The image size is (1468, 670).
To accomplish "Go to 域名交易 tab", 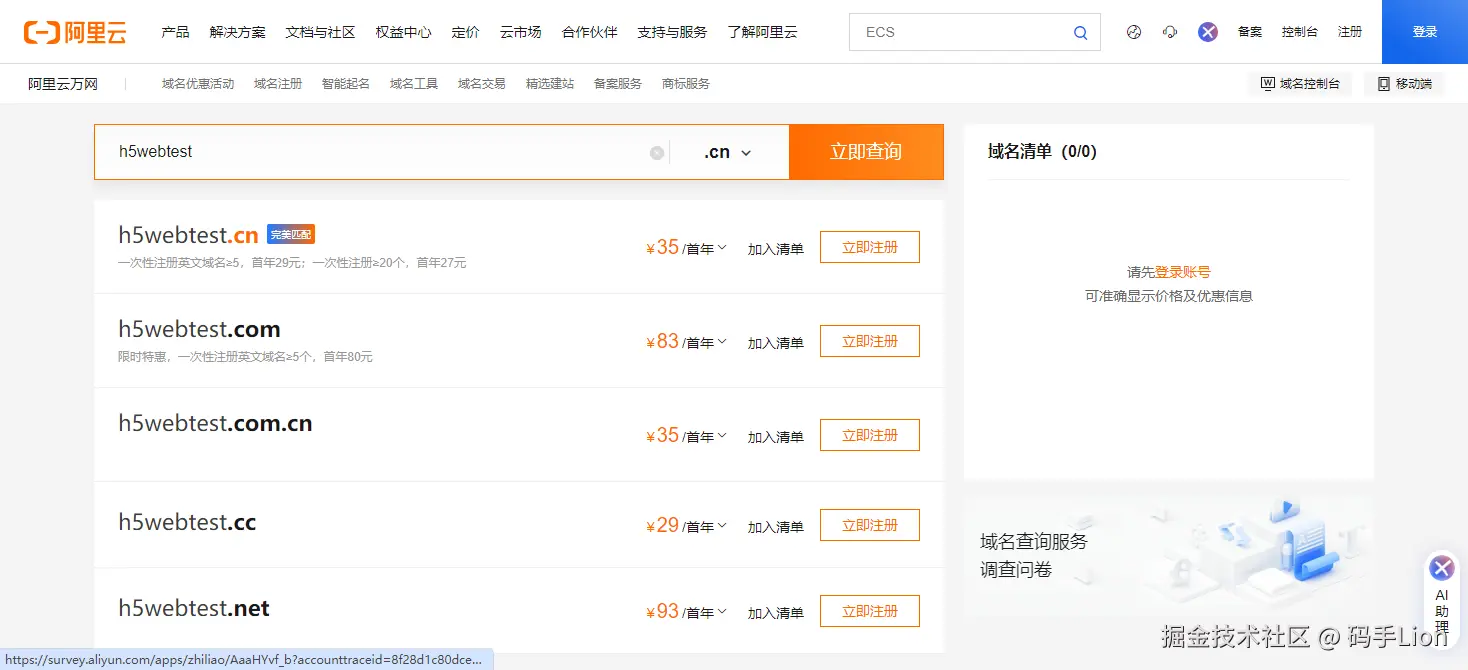I will pyautogui.click(x=482, y=84).
